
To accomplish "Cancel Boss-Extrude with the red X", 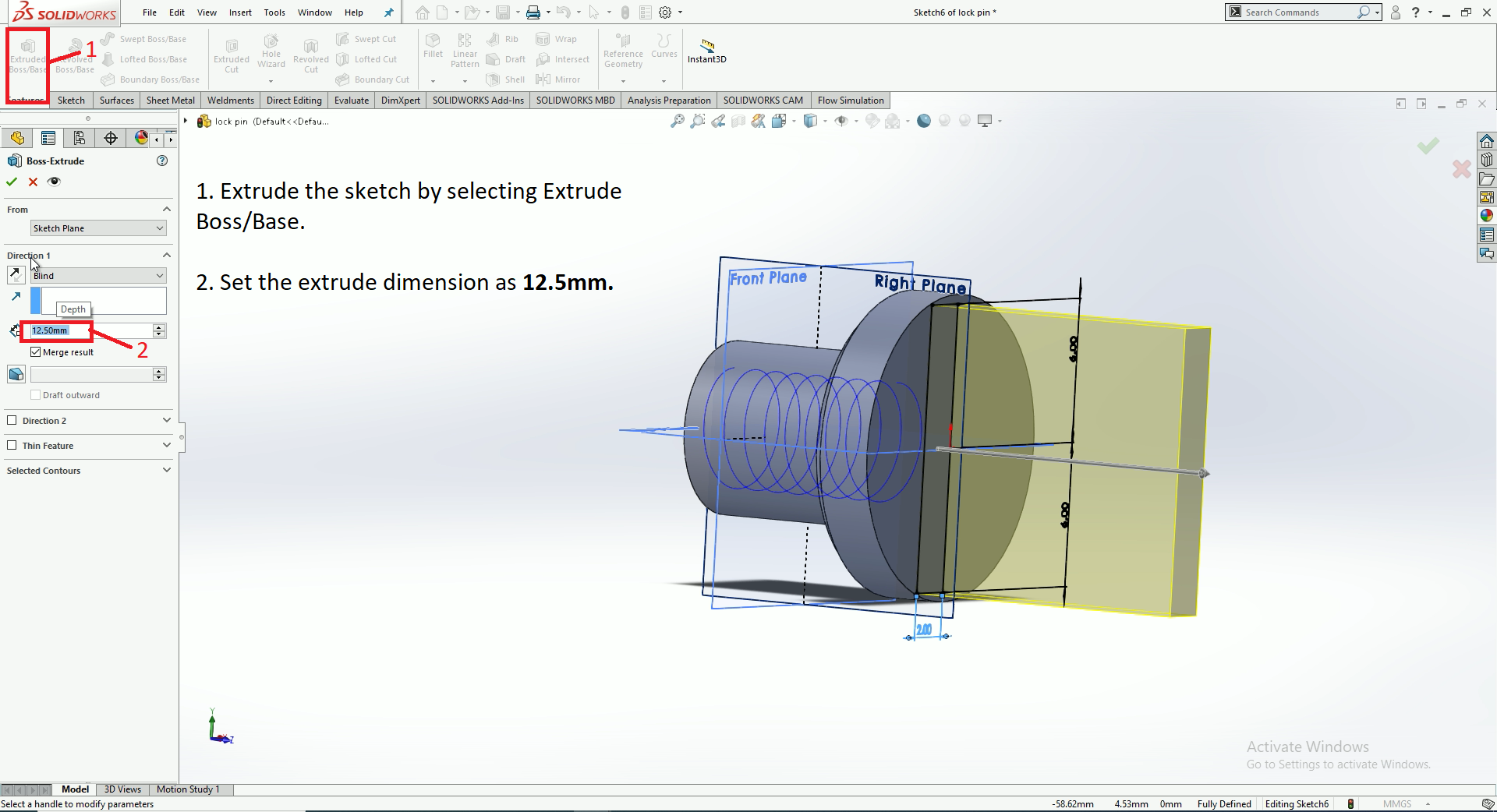I will (x=33, y=182).
